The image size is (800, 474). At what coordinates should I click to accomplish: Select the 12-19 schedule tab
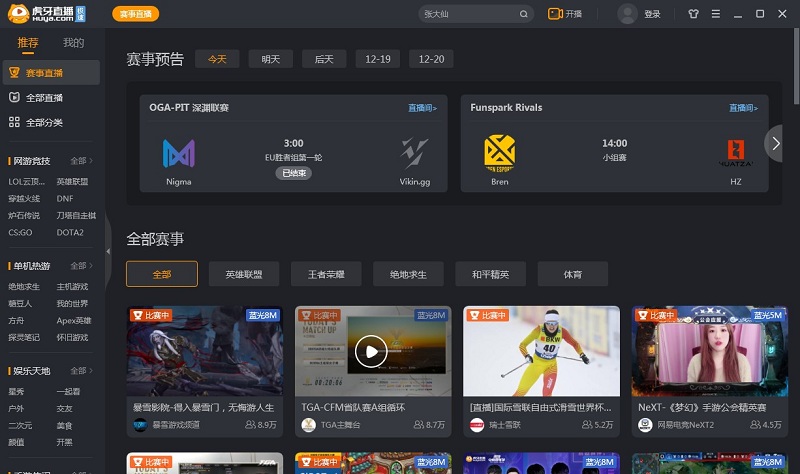378,59
